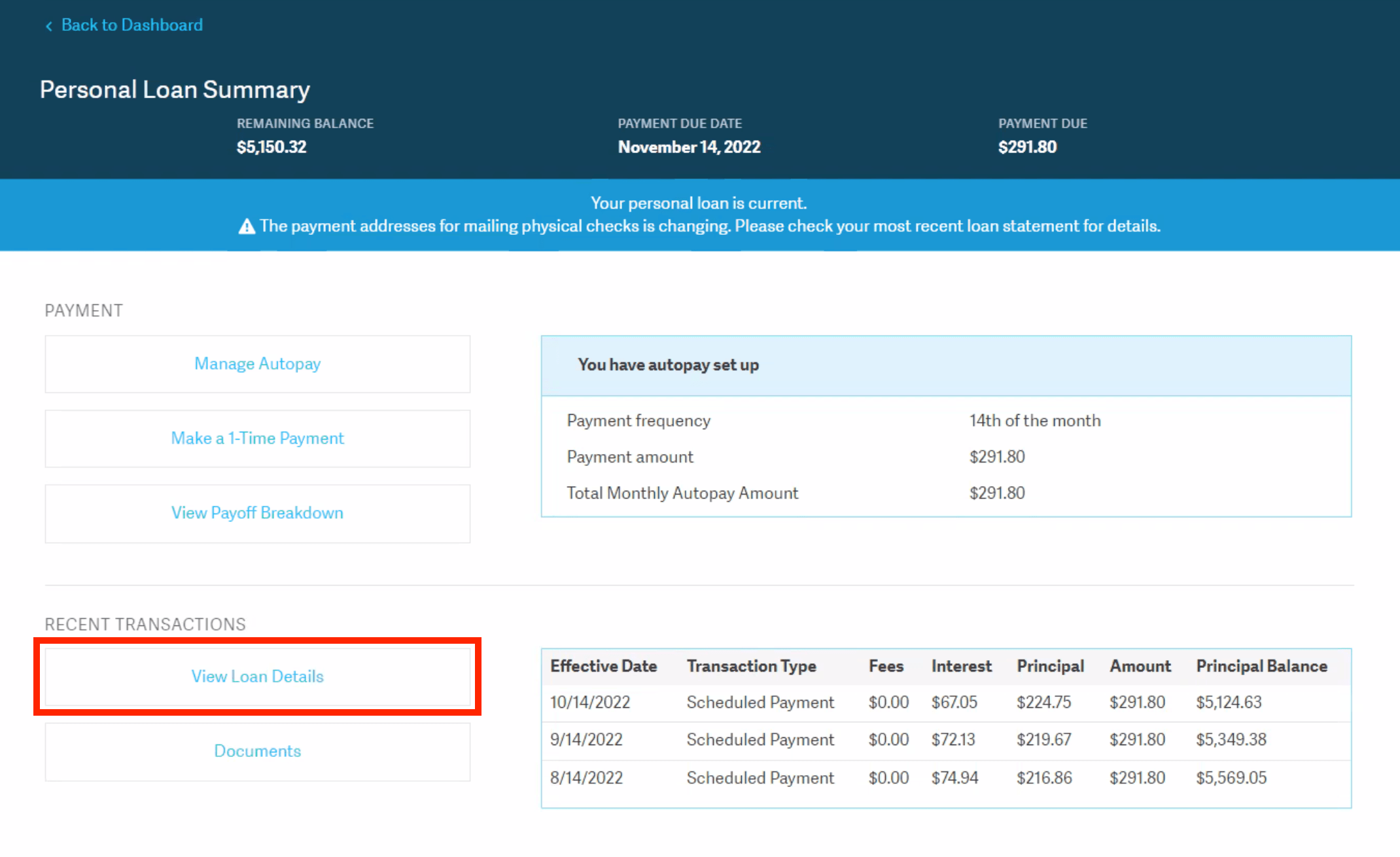This screenshot has width=1400, height=857.
Task: Click the 'You have autopay set up' header
Action: tap(668, 365)
